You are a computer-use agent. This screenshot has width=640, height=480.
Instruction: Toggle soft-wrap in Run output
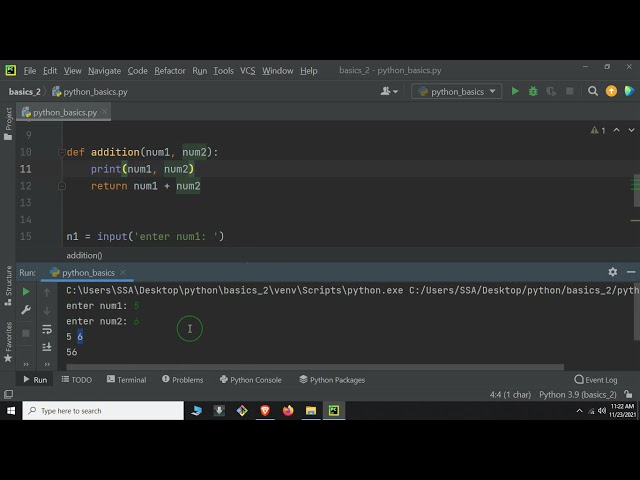pos(47,329)
